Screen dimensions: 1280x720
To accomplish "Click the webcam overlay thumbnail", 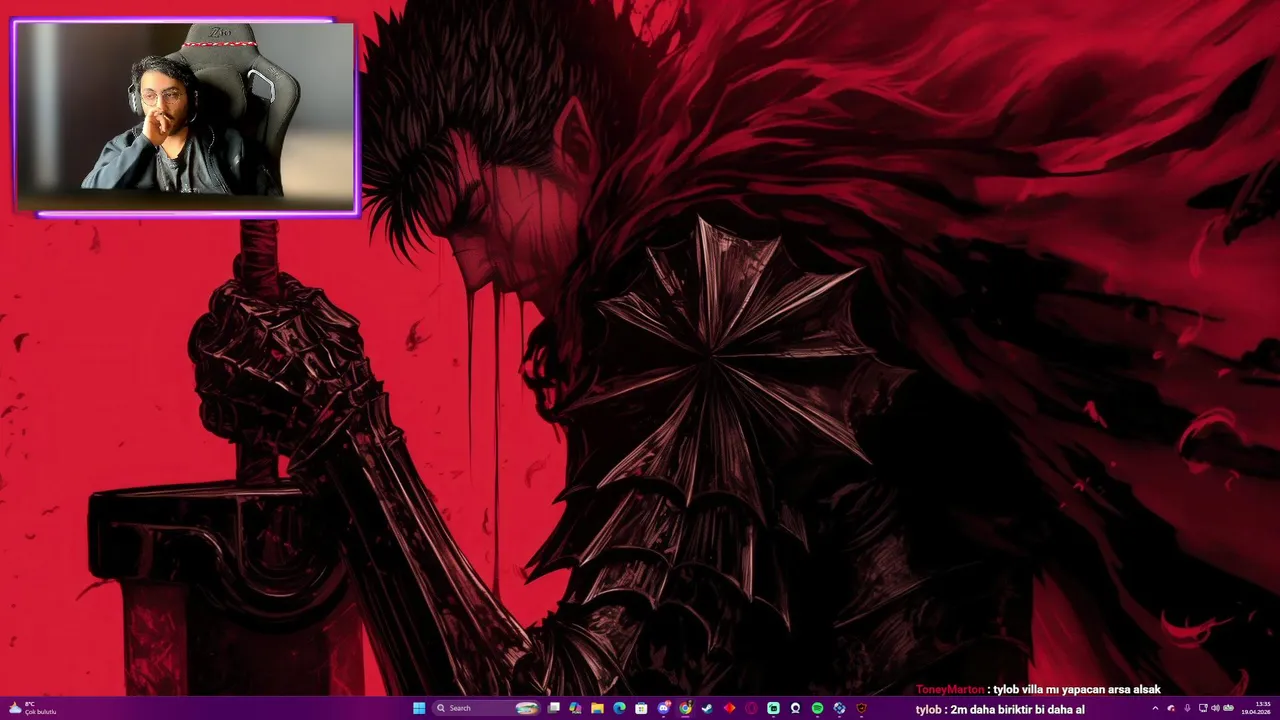I will (x=185, y=116).
